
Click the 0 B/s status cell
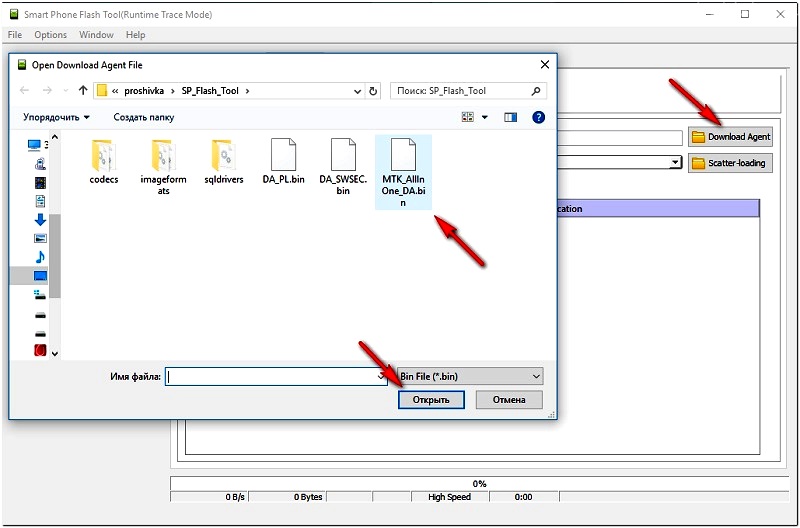[x=209, y=497]
